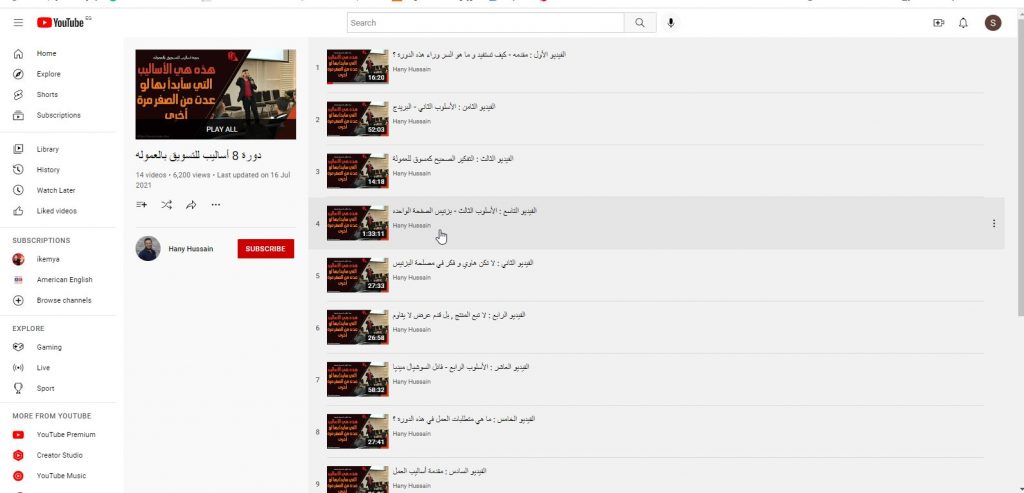Image resolution: width=1024 pixels, height=493 pixels.
Task: Click title of playlist video 3
Action: coord(453,159)
